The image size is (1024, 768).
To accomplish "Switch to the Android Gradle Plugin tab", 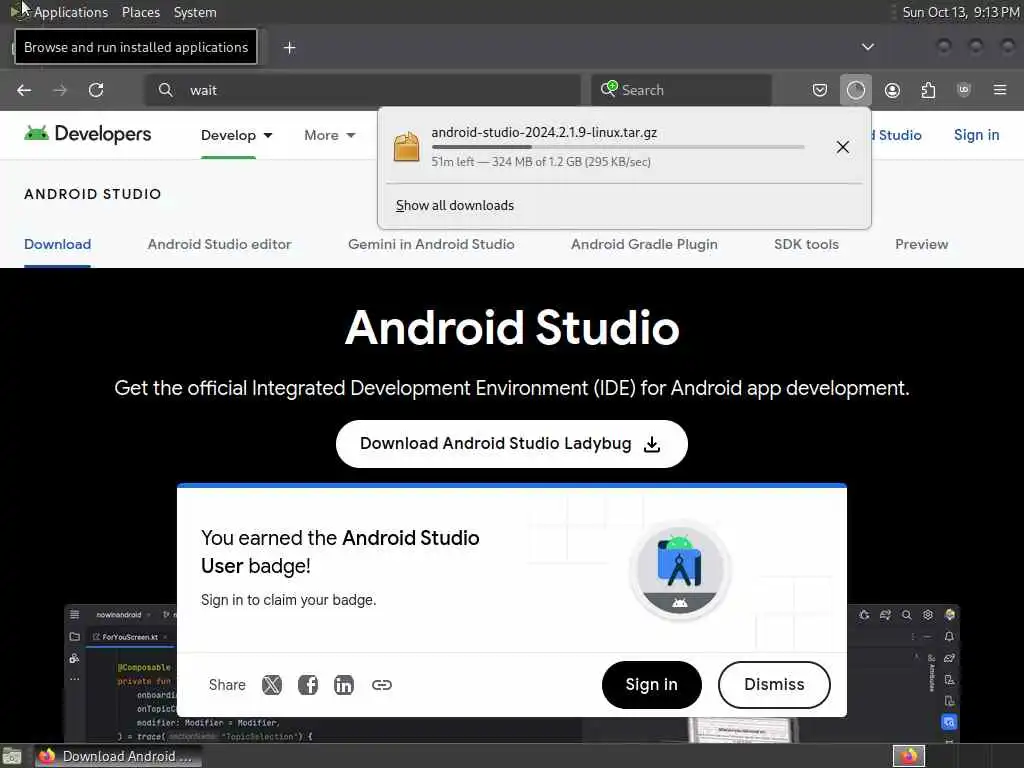I will click(644, 244).
